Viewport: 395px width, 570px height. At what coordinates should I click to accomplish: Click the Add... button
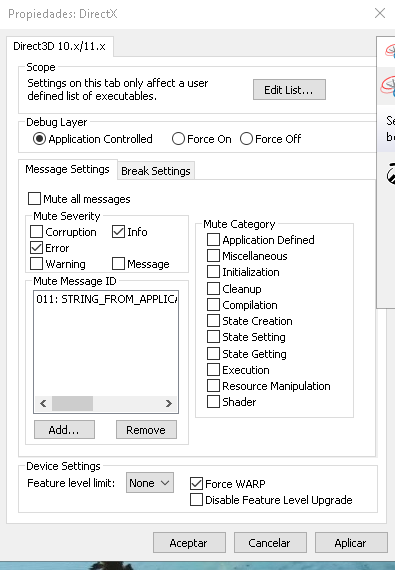[x=64, y=430]
